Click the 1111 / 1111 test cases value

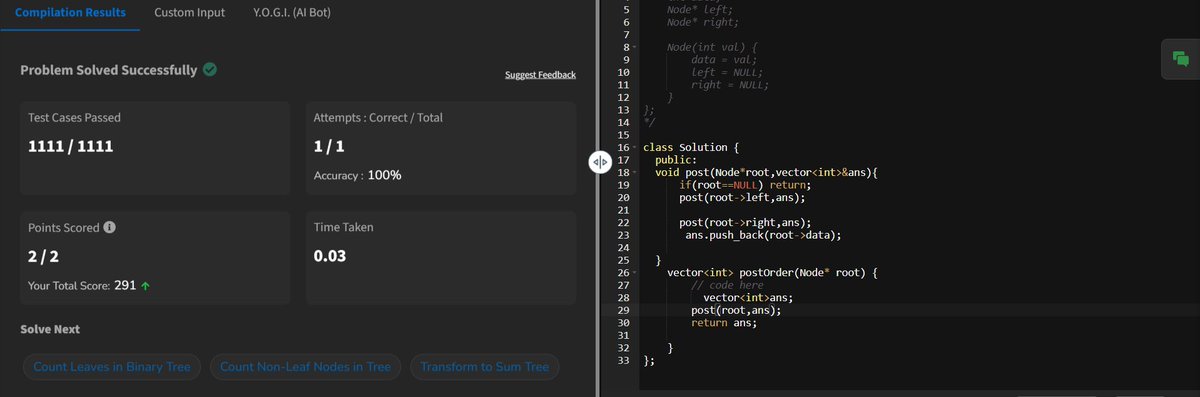point(71,146)
